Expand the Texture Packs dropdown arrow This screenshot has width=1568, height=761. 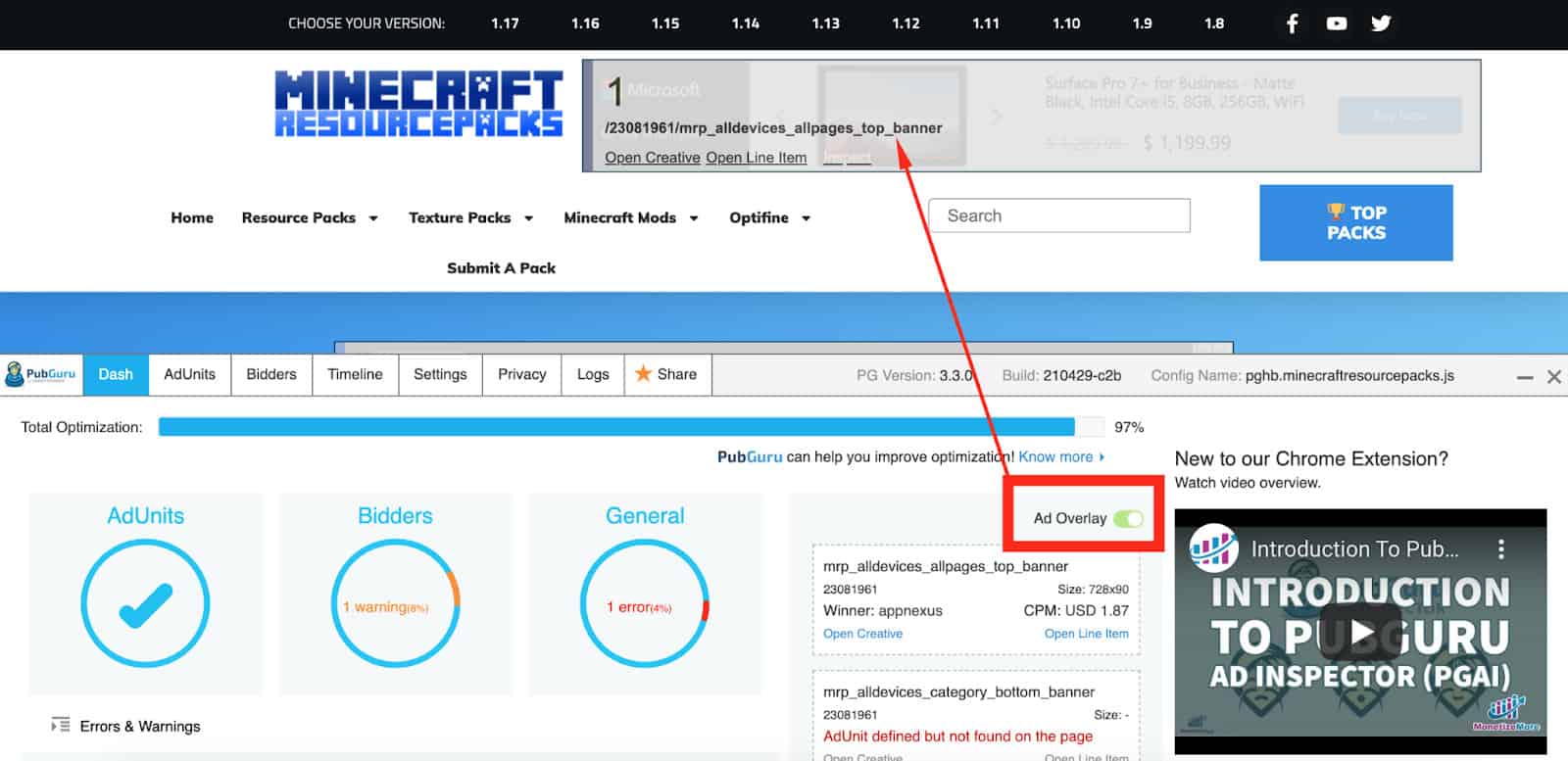pyautogui.click(x=528, y=218)
